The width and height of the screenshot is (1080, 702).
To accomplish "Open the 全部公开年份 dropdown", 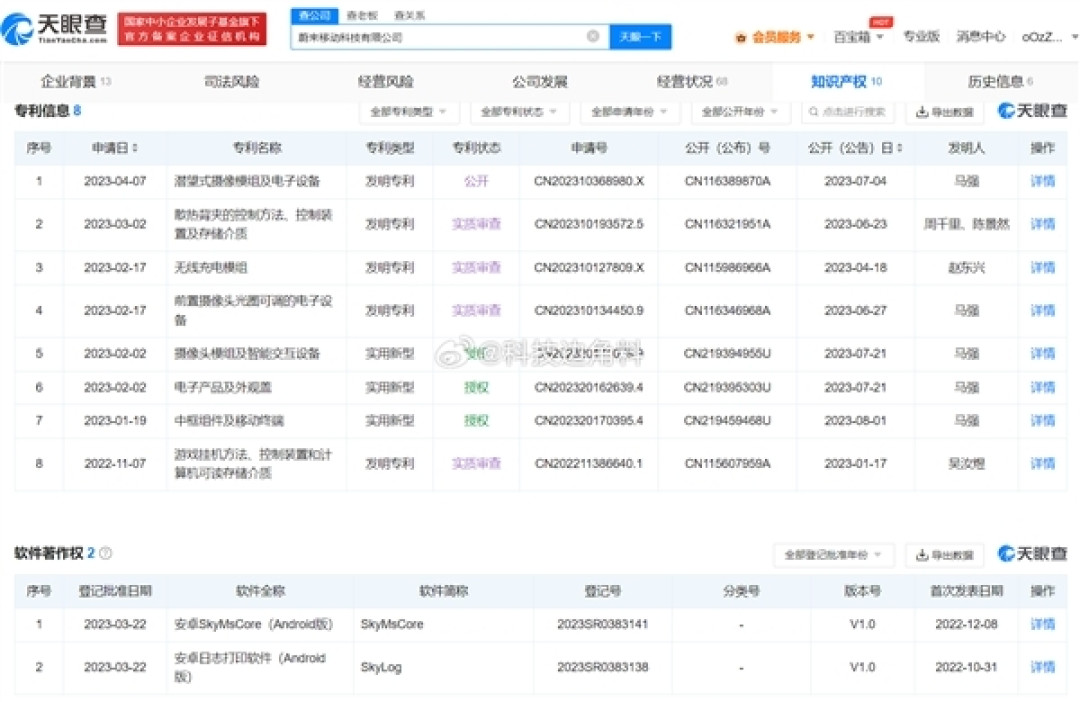I will [x=740, y=112].
